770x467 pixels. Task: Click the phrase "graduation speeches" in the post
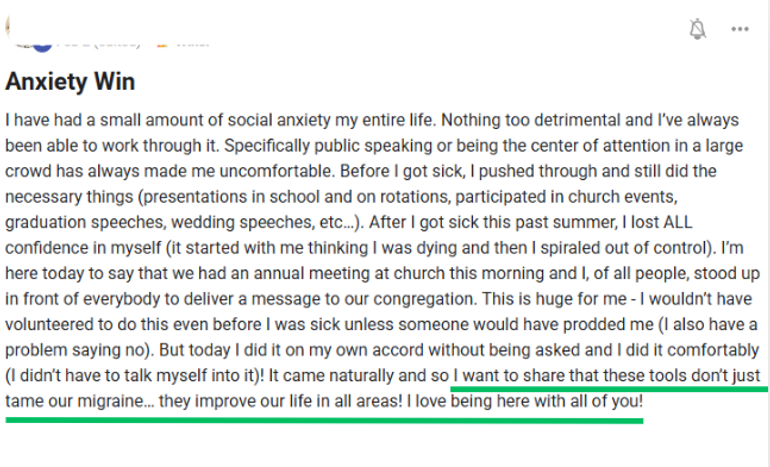pos(85,222)
